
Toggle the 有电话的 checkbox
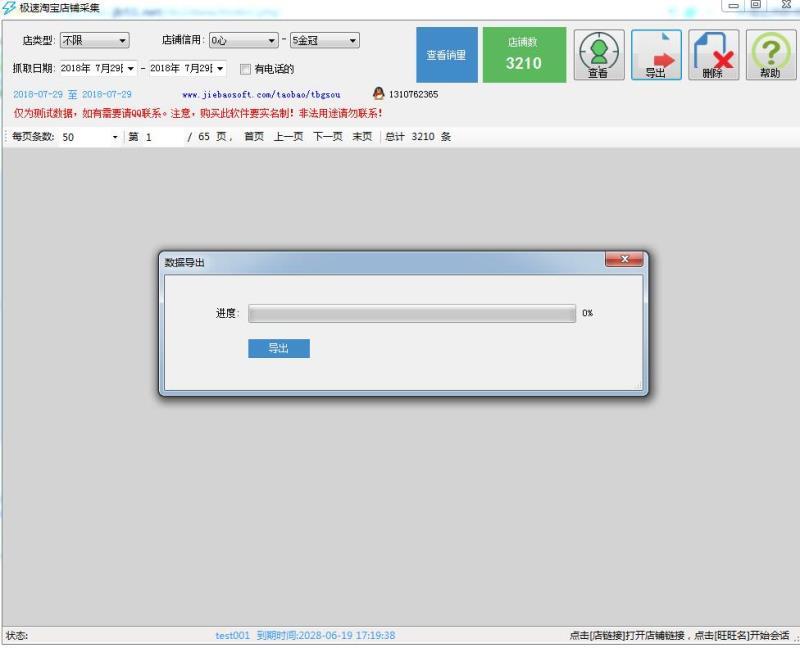click(x=245, y=69)
